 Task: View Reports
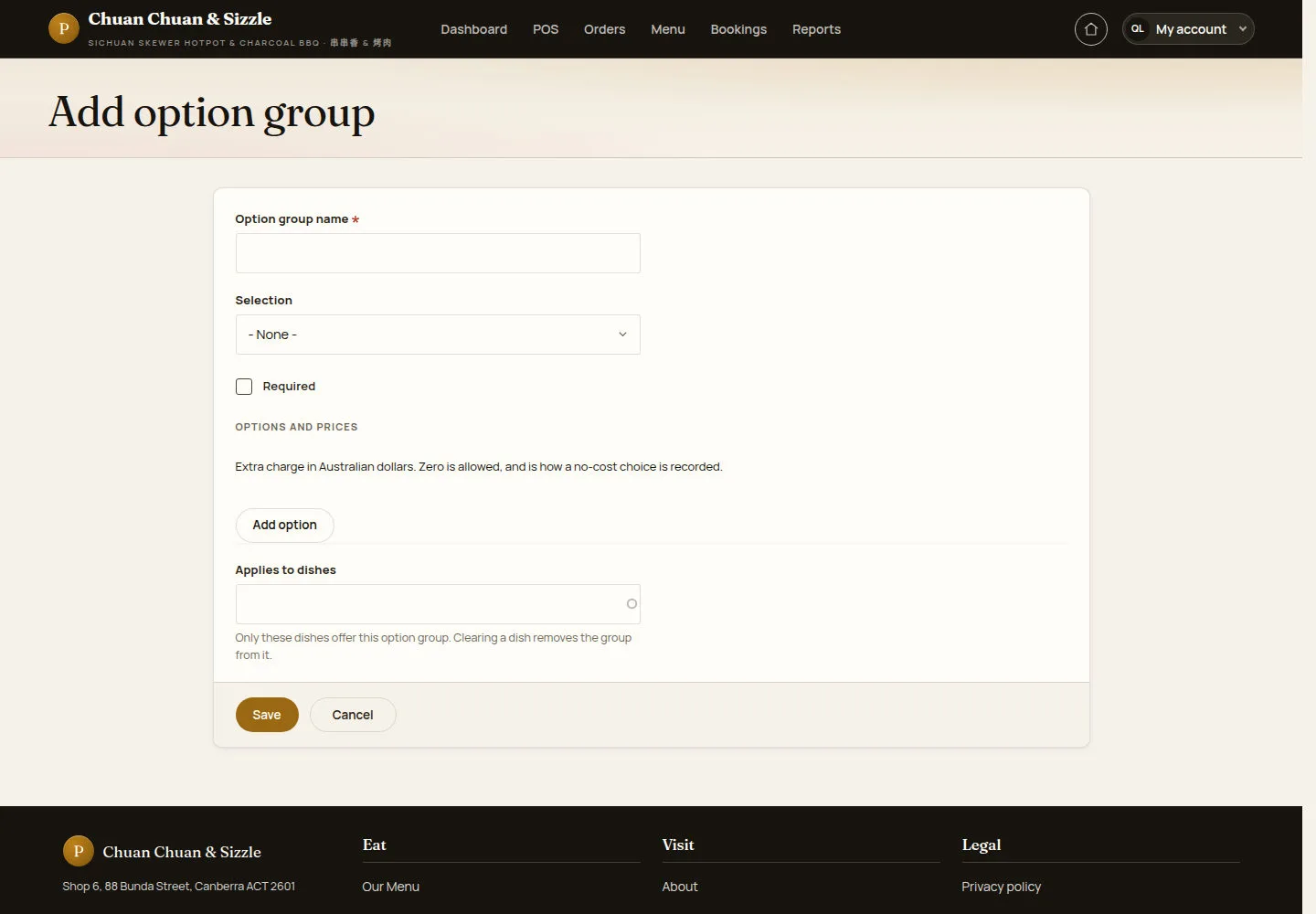[x=816, y=29]
